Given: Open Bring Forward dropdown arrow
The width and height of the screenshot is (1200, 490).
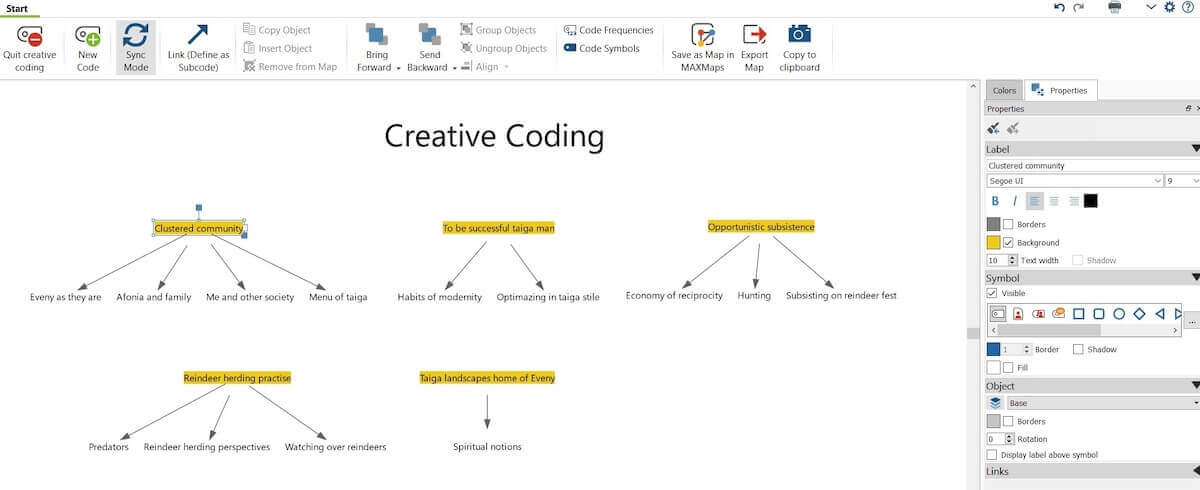Looking at the screenshot, I should [399, 68].
